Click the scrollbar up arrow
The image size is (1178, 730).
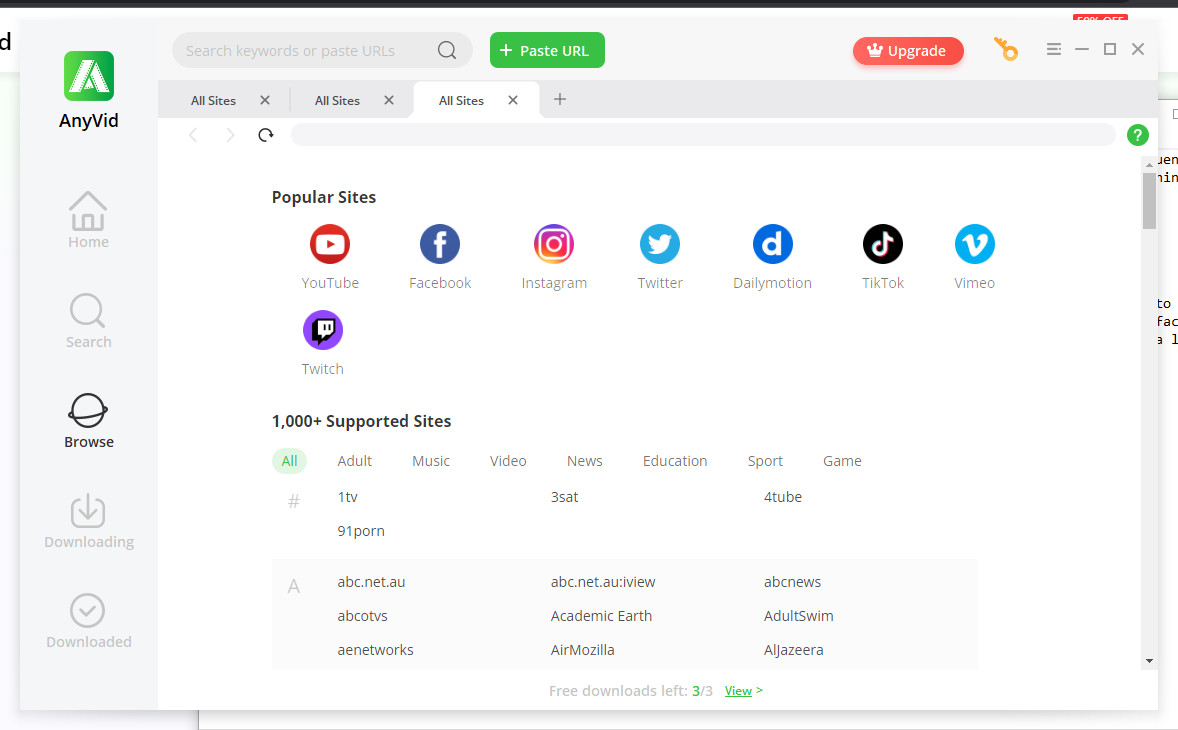tap(1149, 164)
